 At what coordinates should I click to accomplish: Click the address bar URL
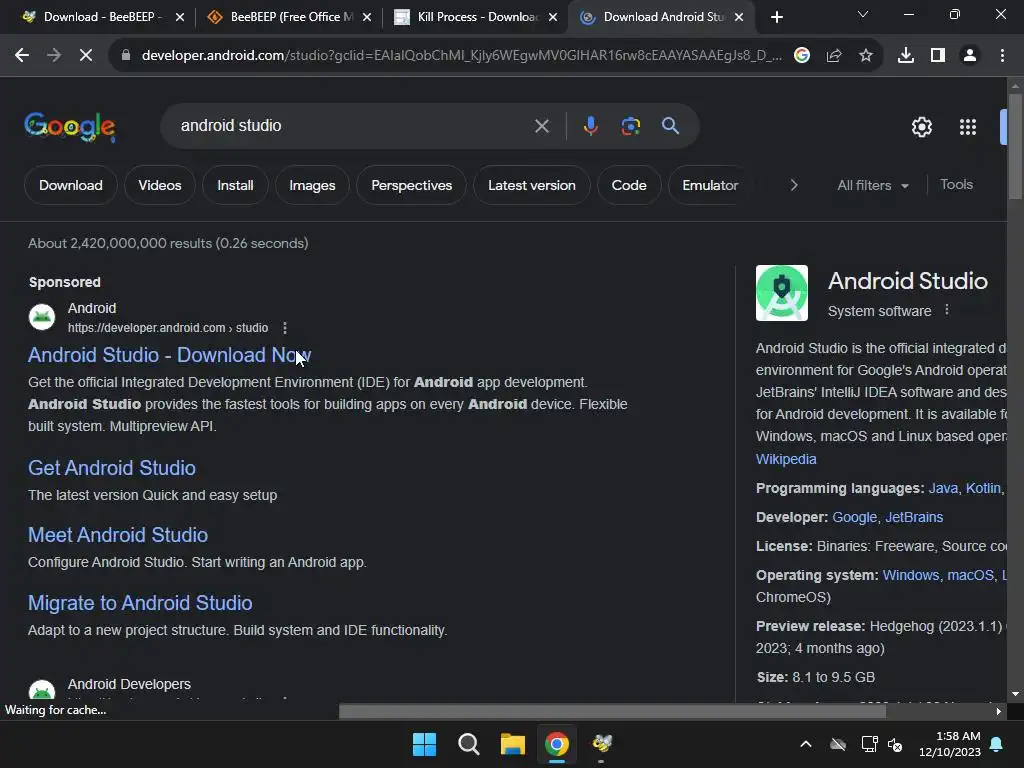tap(461, 56)
